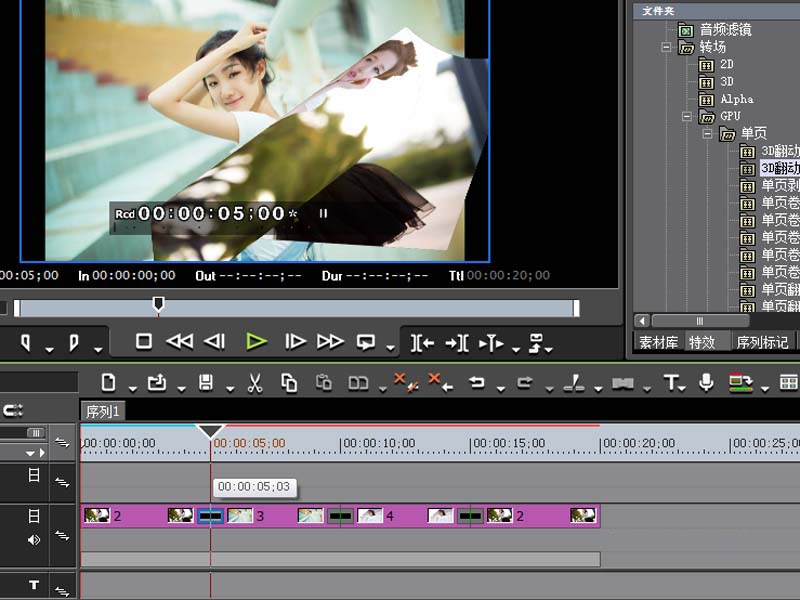The height and width of the screenshot is (600, 800).
Task: Click the new sequence document icon
Action: pos(108,382)
